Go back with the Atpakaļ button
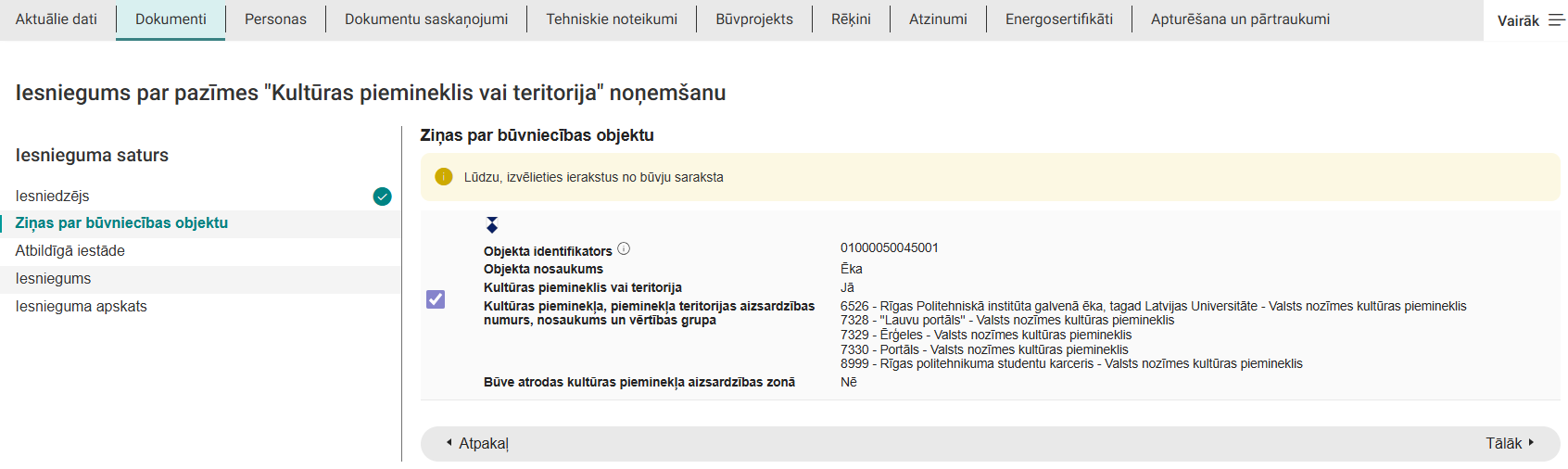Viewport: 1568px width, 469px height. (x=477, y=444)
